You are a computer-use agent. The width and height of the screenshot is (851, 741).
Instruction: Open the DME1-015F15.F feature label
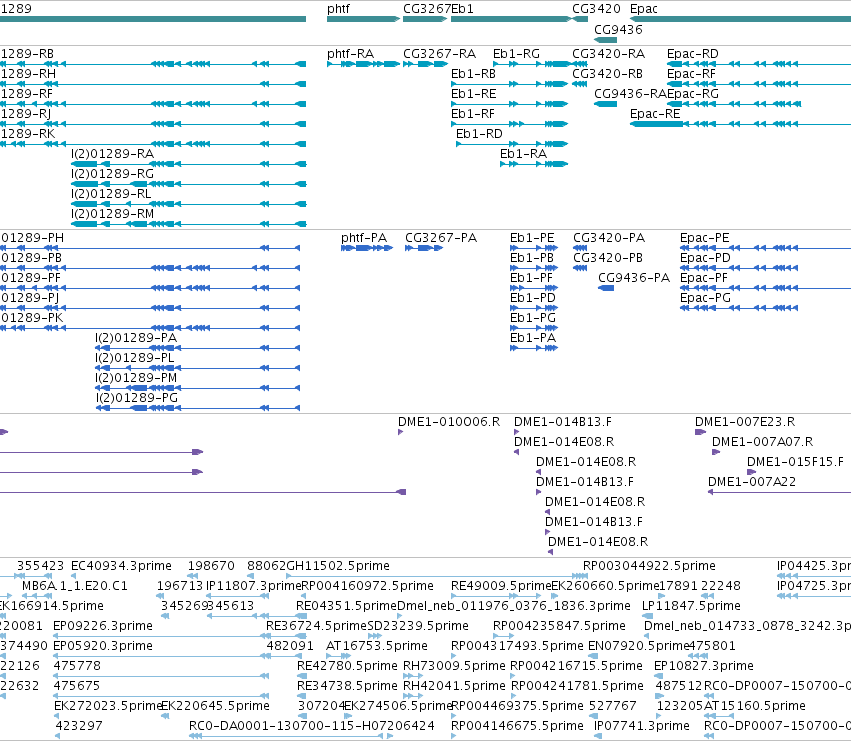[795, 462]
